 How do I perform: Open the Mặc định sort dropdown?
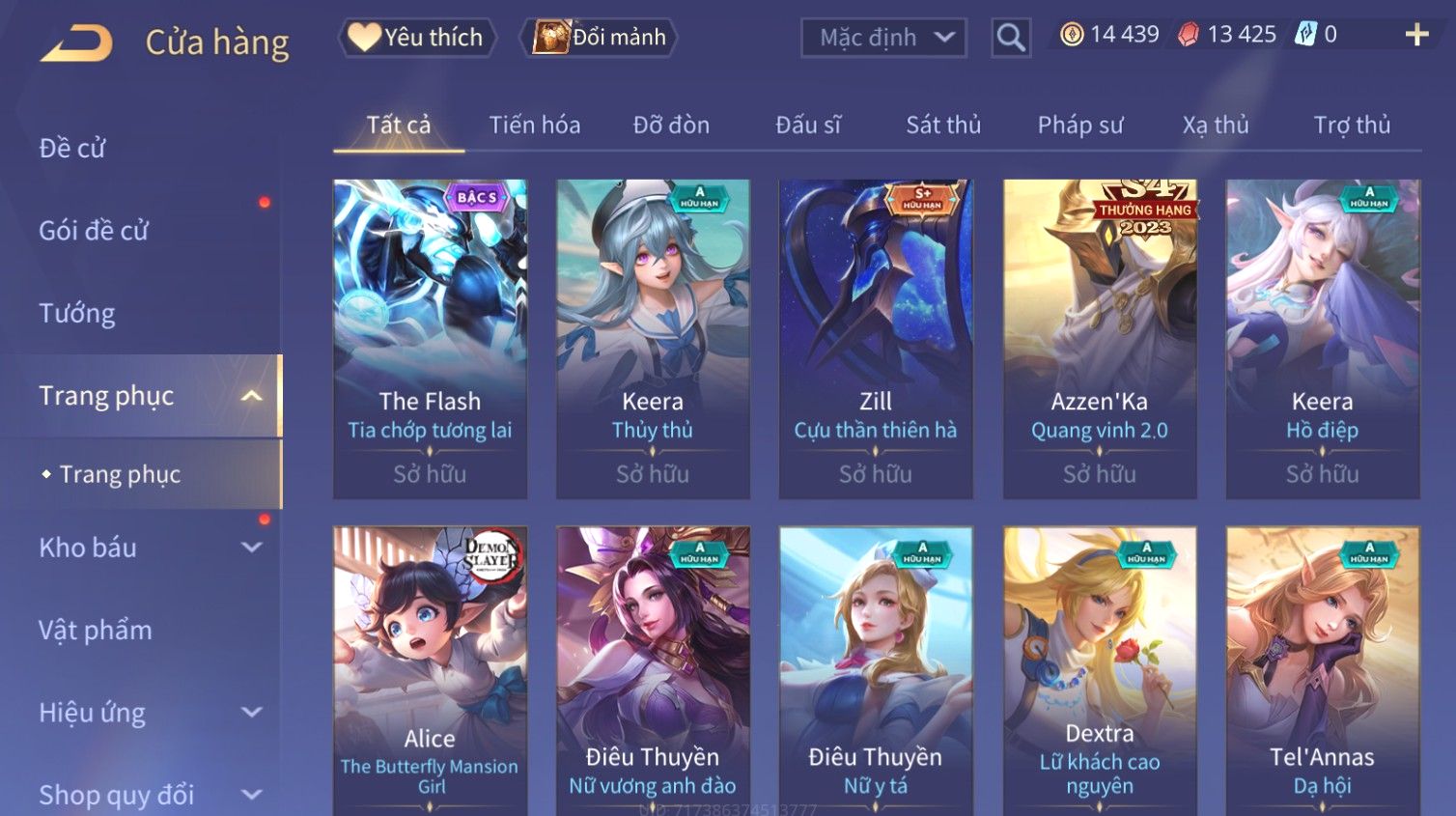[883, 38]
